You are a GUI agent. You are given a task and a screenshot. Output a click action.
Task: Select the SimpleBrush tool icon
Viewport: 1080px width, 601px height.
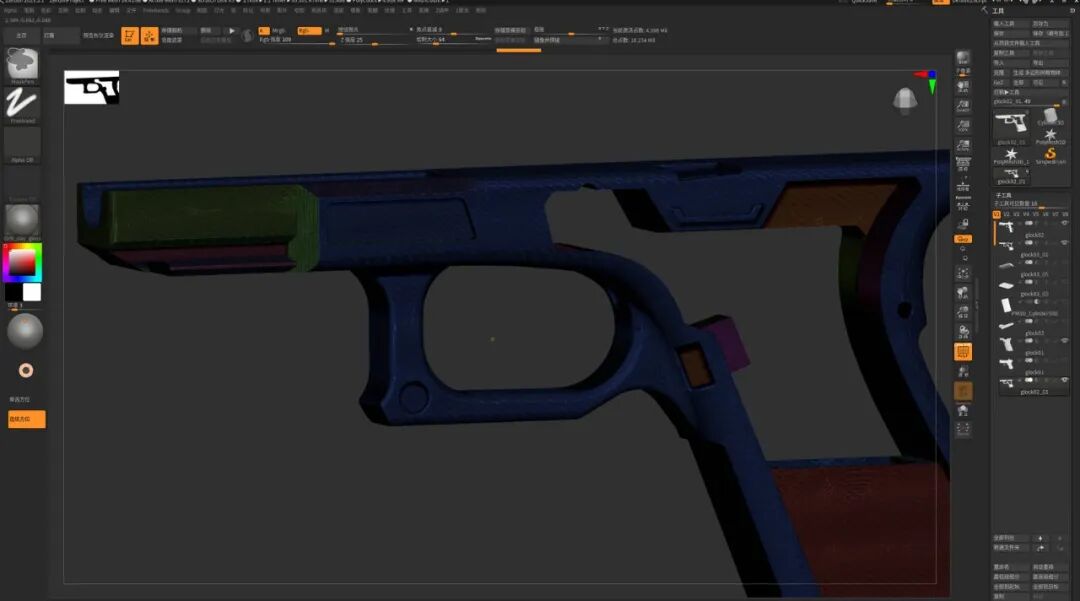click(x=1050, y=155)
